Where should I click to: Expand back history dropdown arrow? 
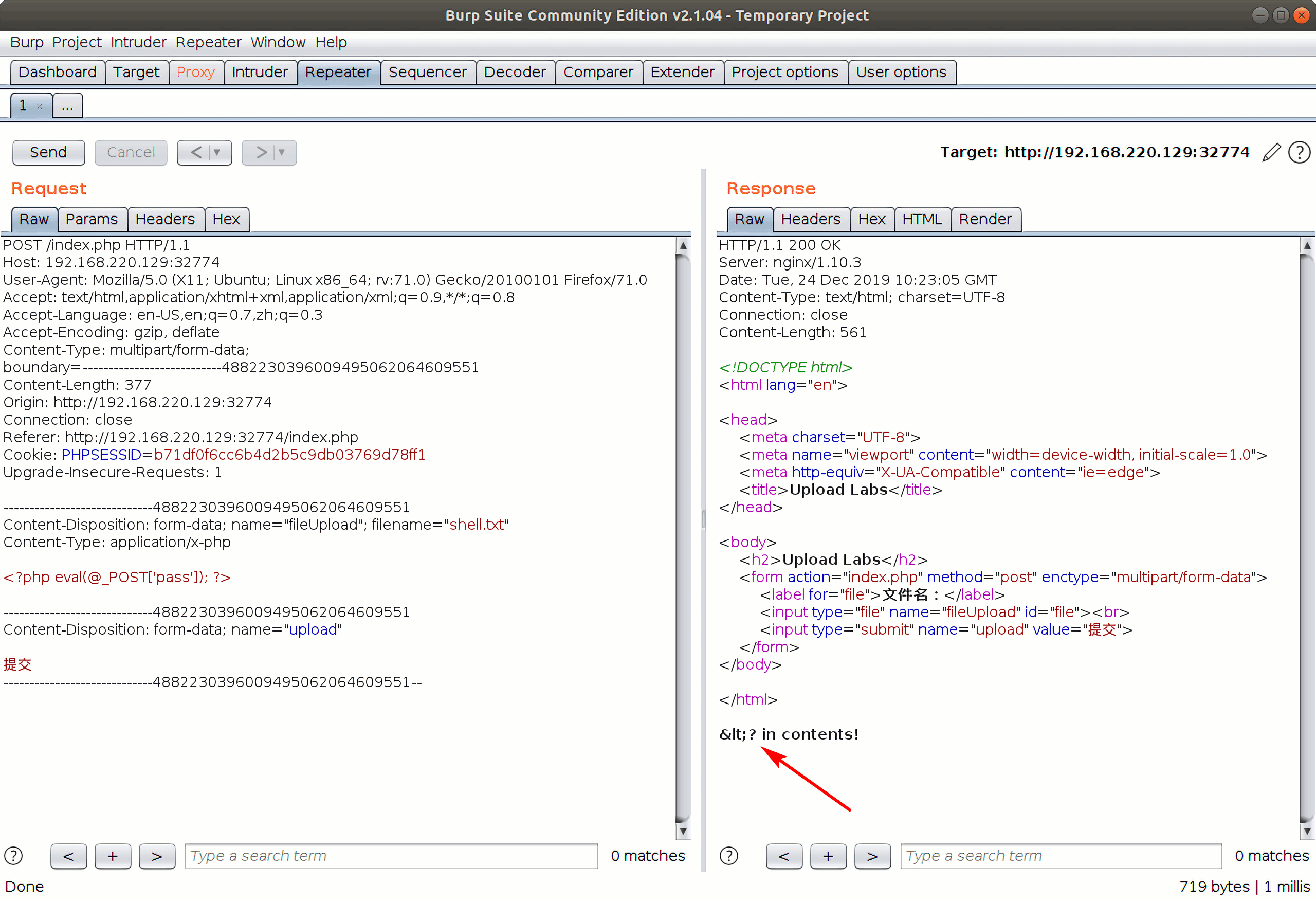[217, 152]
